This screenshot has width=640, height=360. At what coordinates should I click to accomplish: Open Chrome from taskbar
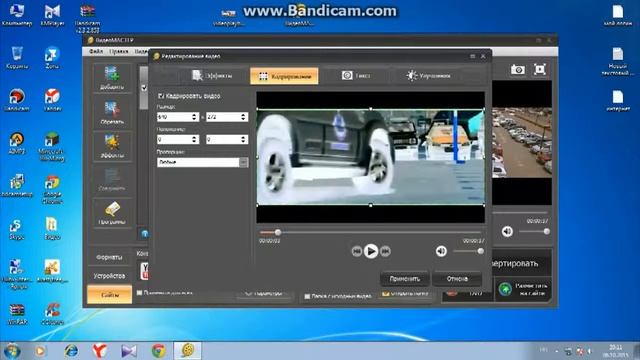(x=158, y=351)
